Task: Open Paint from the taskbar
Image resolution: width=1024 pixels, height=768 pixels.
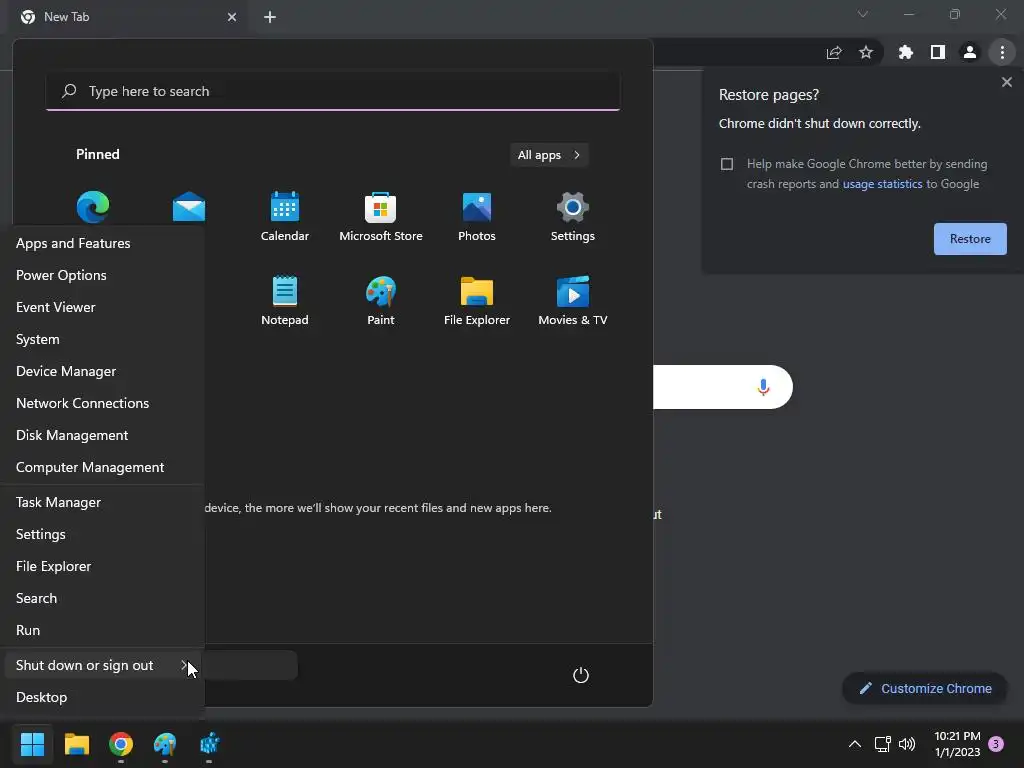Action: click(165, 744)
